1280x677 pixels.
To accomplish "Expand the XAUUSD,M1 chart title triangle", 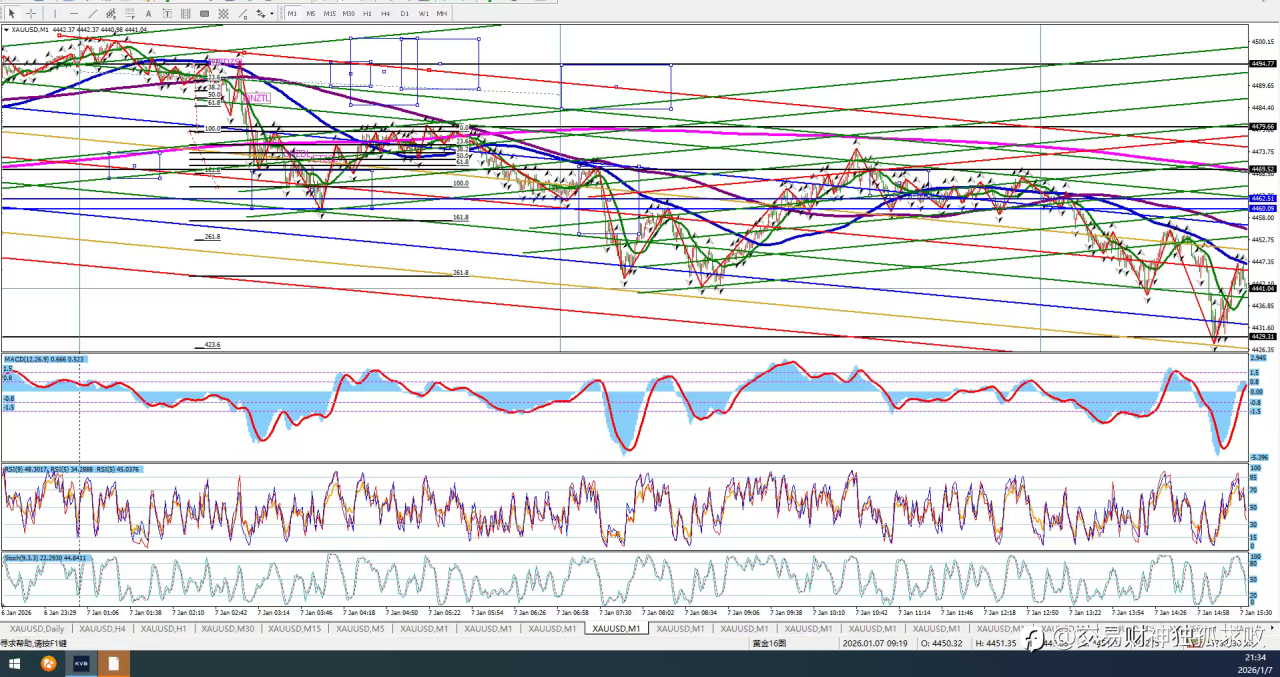I will pos(6,30).
